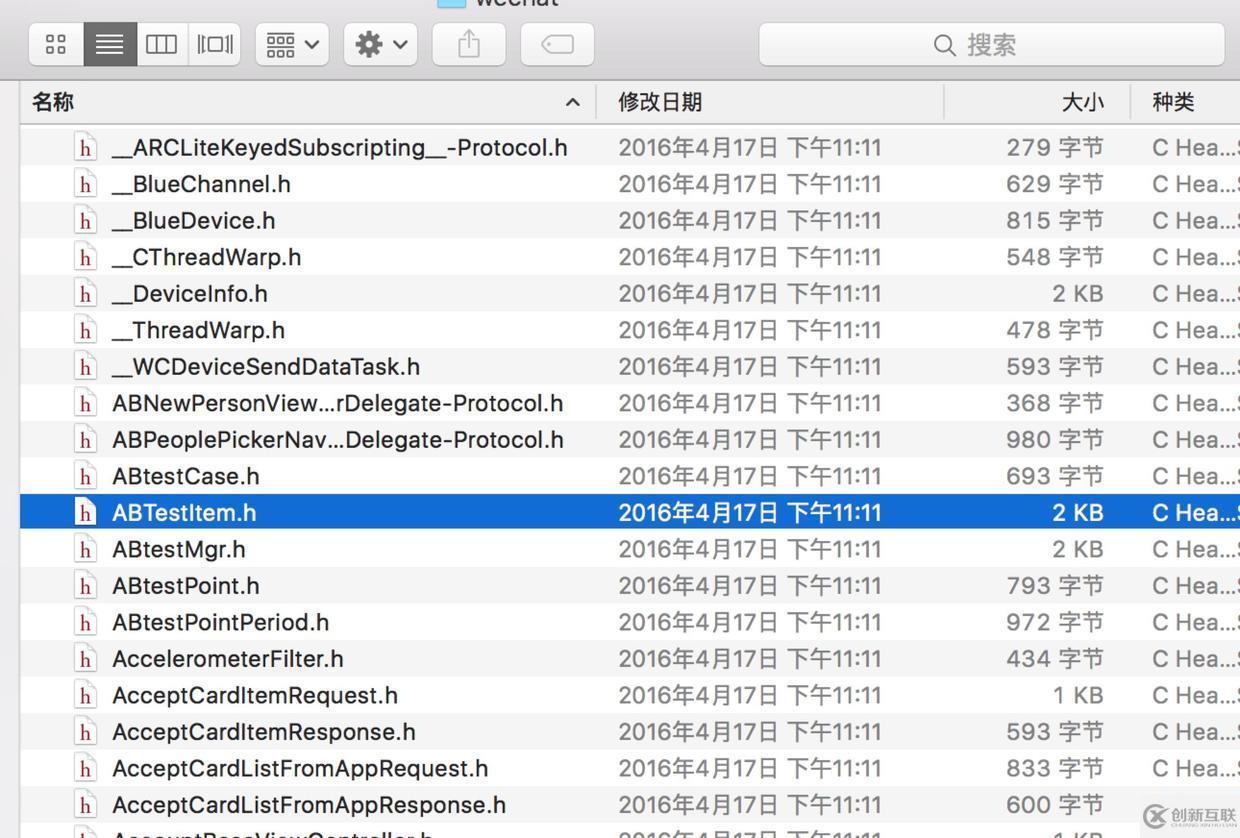Viewport: 1240px width, 838px height.
Task: Click the header file icon of AcceptCardItemRequest.h
Action: pyautogui.click(x=86, y=695)
